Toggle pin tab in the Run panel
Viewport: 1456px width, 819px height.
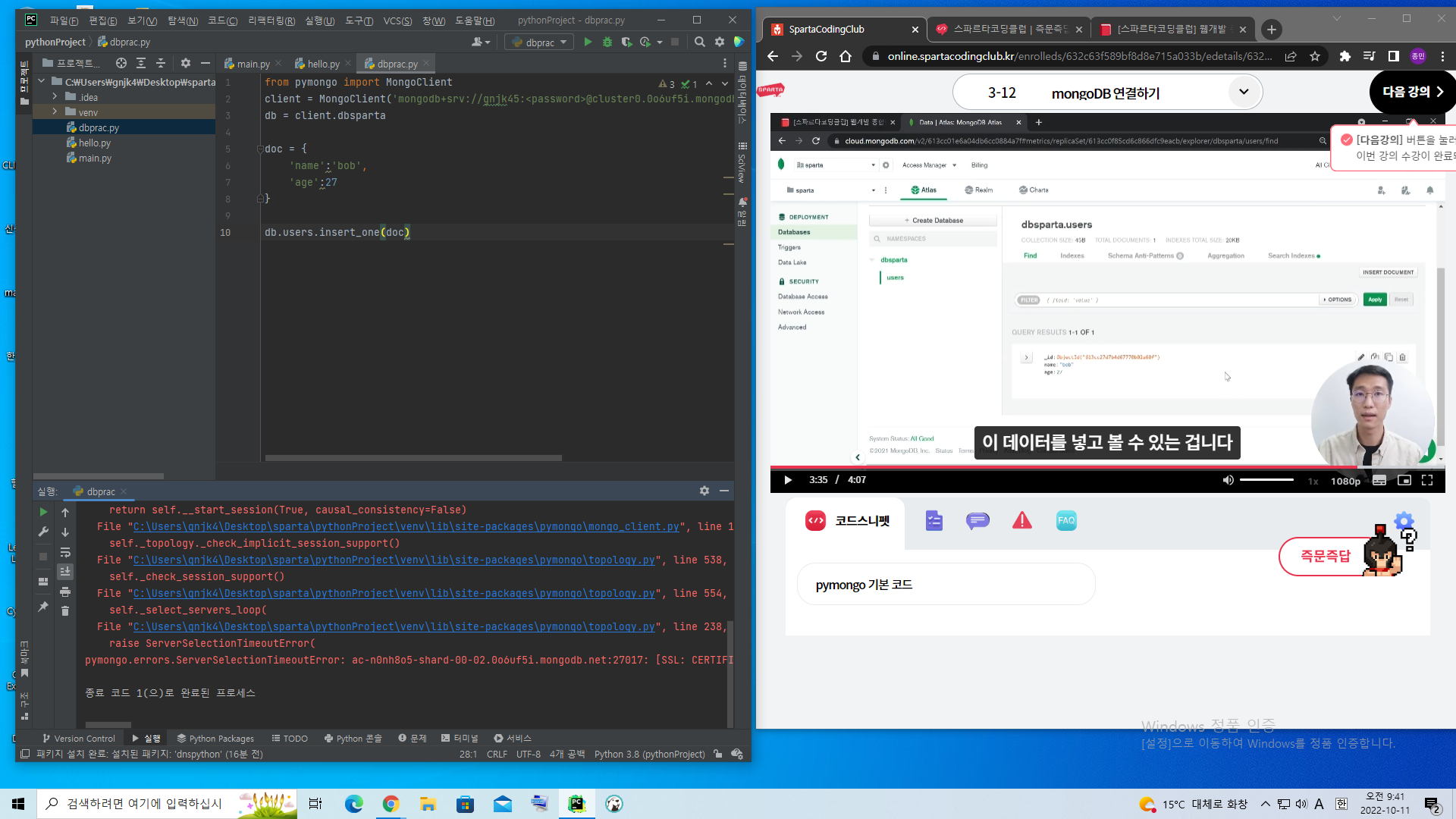[x=43, y=607]
